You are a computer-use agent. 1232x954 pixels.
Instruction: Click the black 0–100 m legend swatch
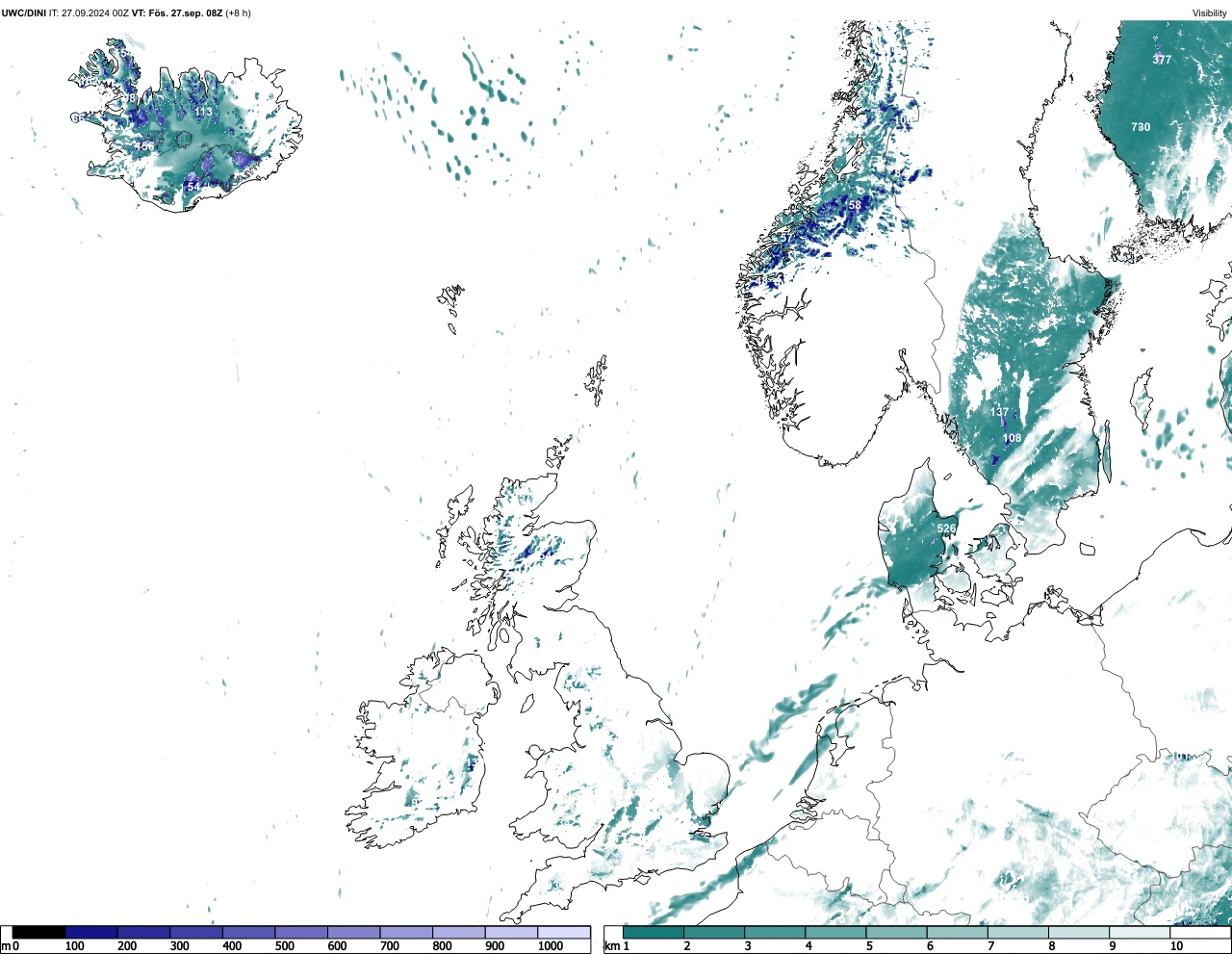38,932
